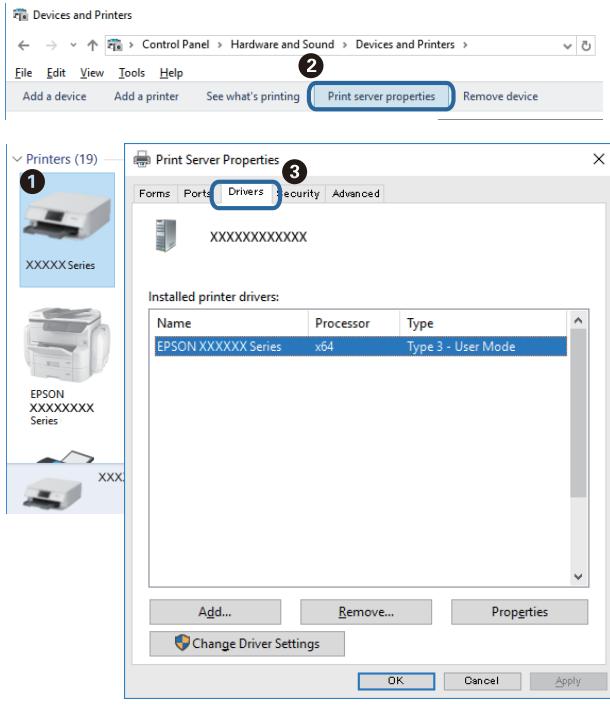610x706 pixels.
Task: Refresh the Devices and Printers view
Action: click(586, 45)
